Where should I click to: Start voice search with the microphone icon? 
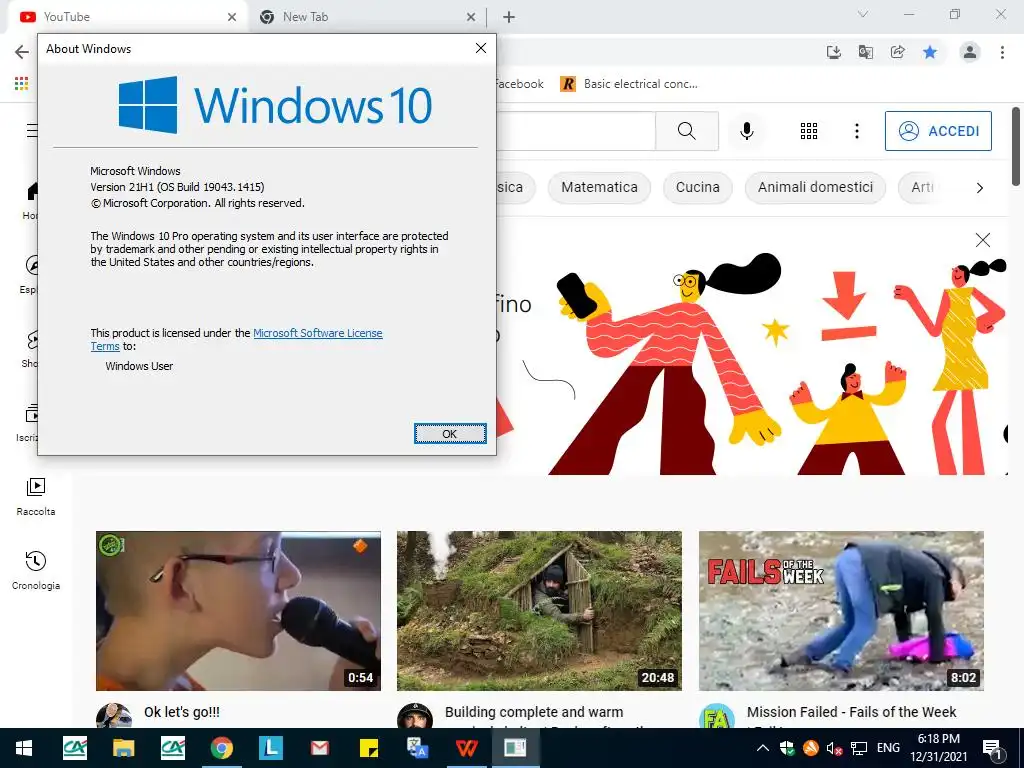(x=746, y=131)
